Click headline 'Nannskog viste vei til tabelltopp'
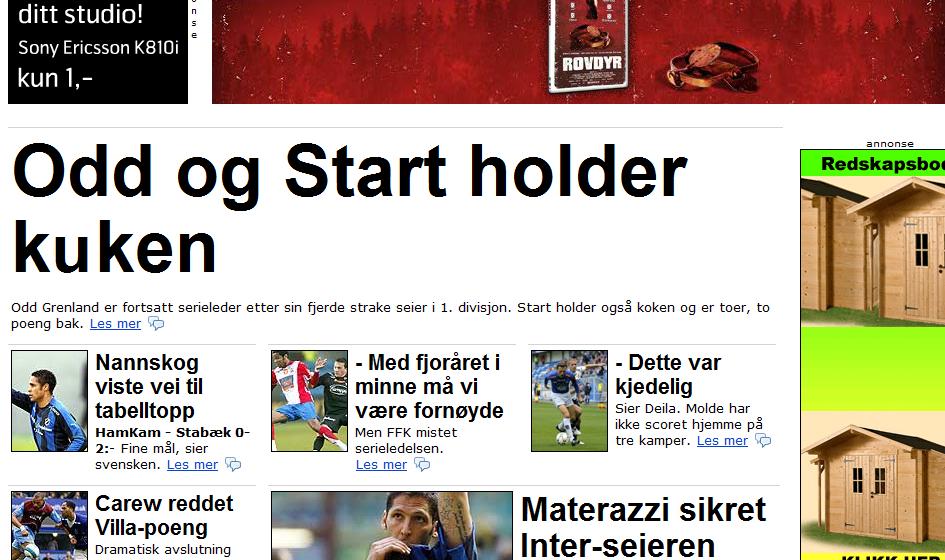The width and height of the screenshot is (945, 560). pyautogui.click(x=149, y=386)
